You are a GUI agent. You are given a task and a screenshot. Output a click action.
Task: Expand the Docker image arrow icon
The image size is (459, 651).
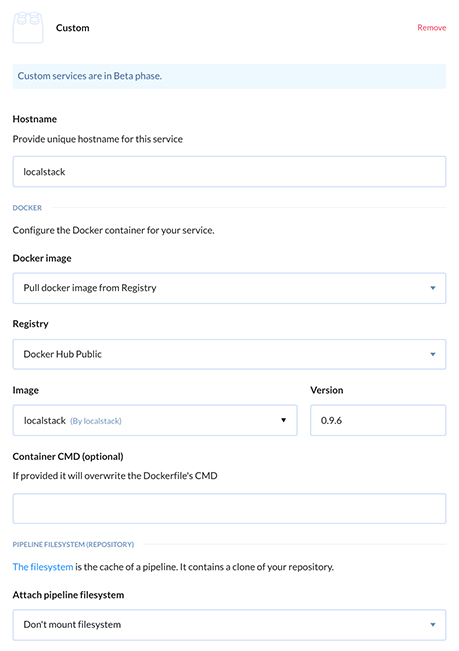pos(433,288)
